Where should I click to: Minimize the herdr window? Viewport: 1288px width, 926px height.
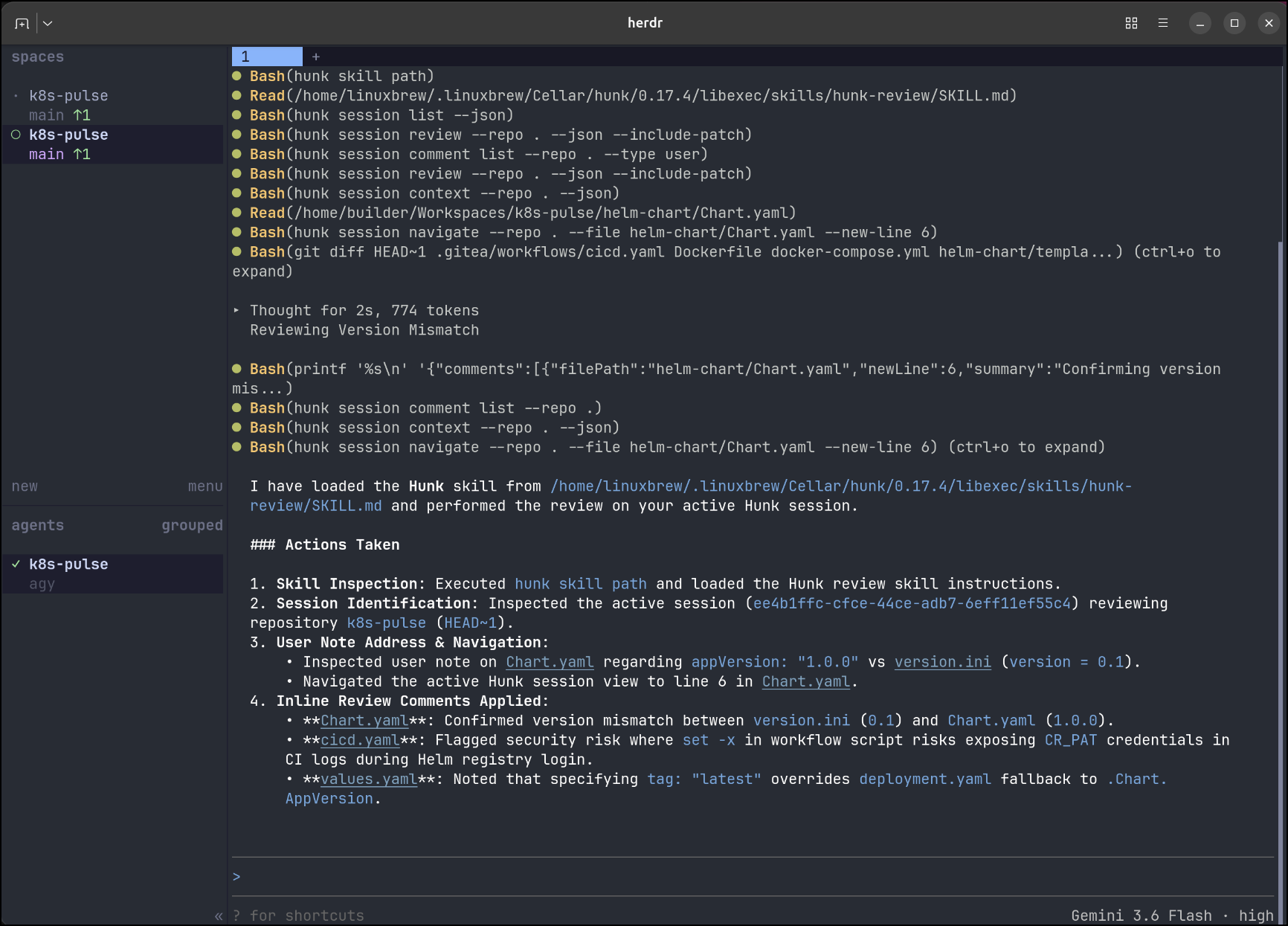[x=1200, y=23]
